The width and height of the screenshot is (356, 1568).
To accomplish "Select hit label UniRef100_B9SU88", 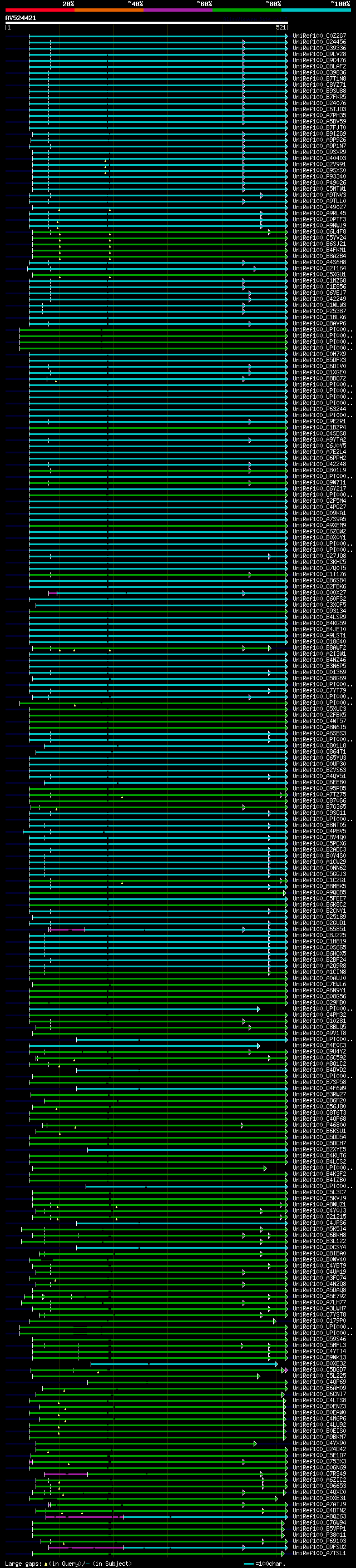I will [319, 91].
